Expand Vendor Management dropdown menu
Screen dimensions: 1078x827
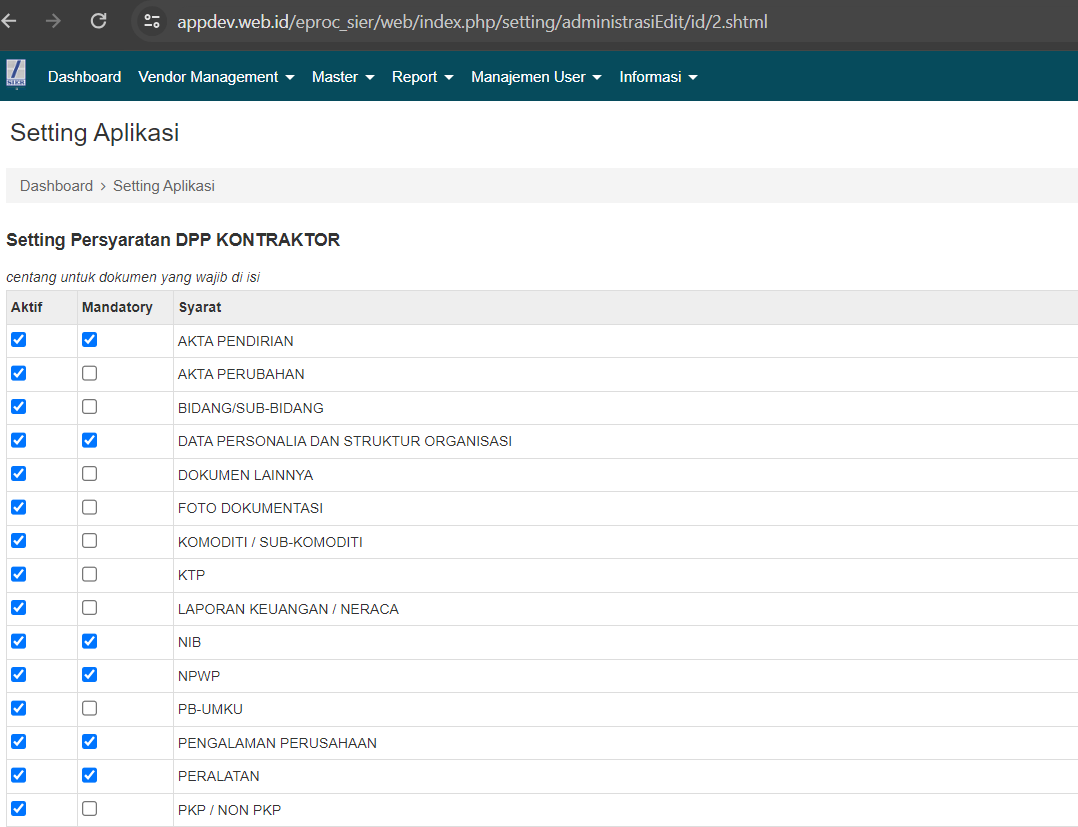pos(216,77)
